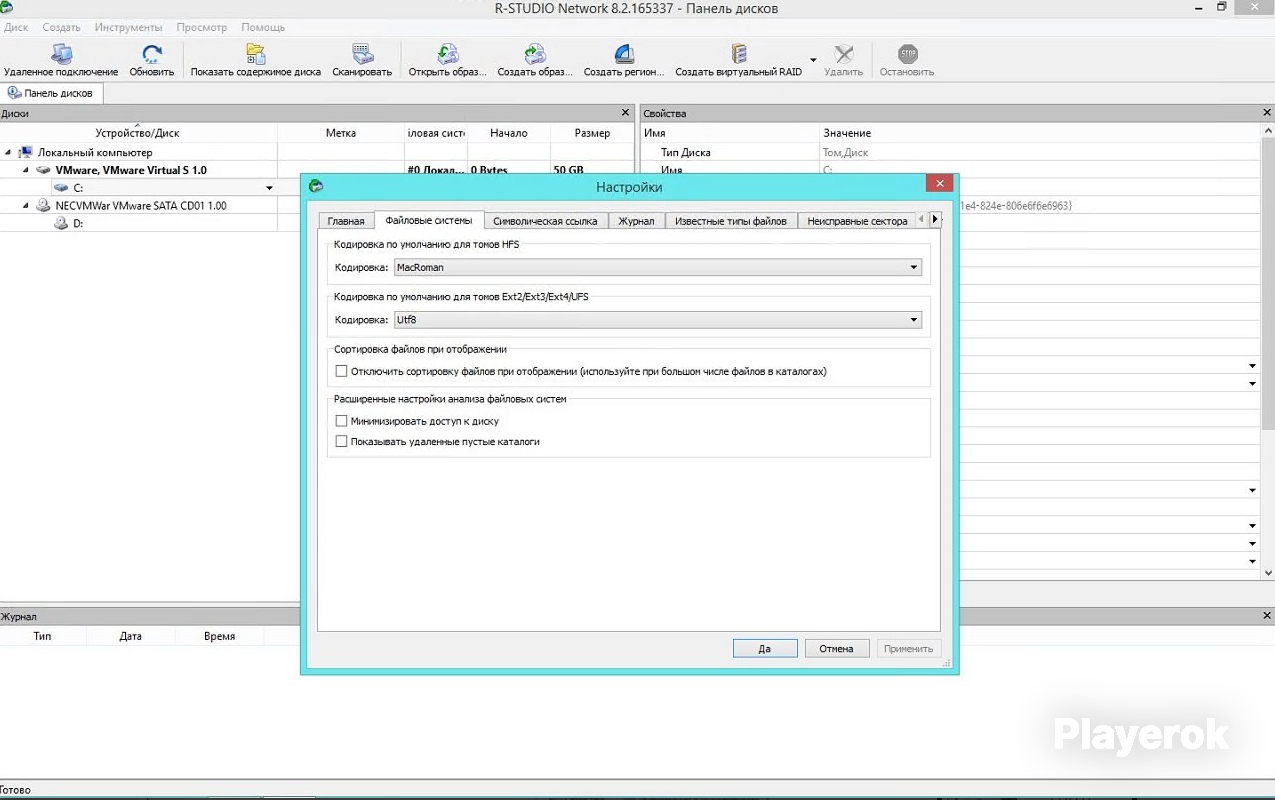Open the Символическая ссылка tab
Viewport: 1275px width, 800px height.
pyautogui.click(x=545, y=221)
